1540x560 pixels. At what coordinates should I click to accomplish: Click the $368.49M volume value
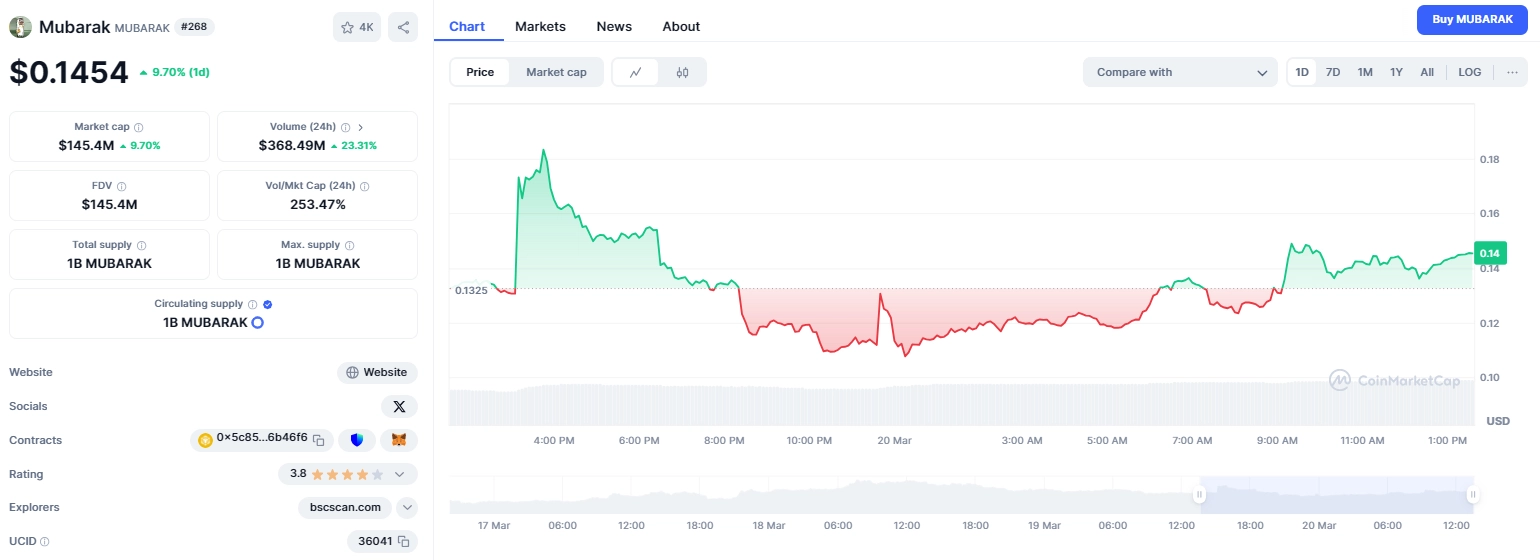[x=292, y=145]
